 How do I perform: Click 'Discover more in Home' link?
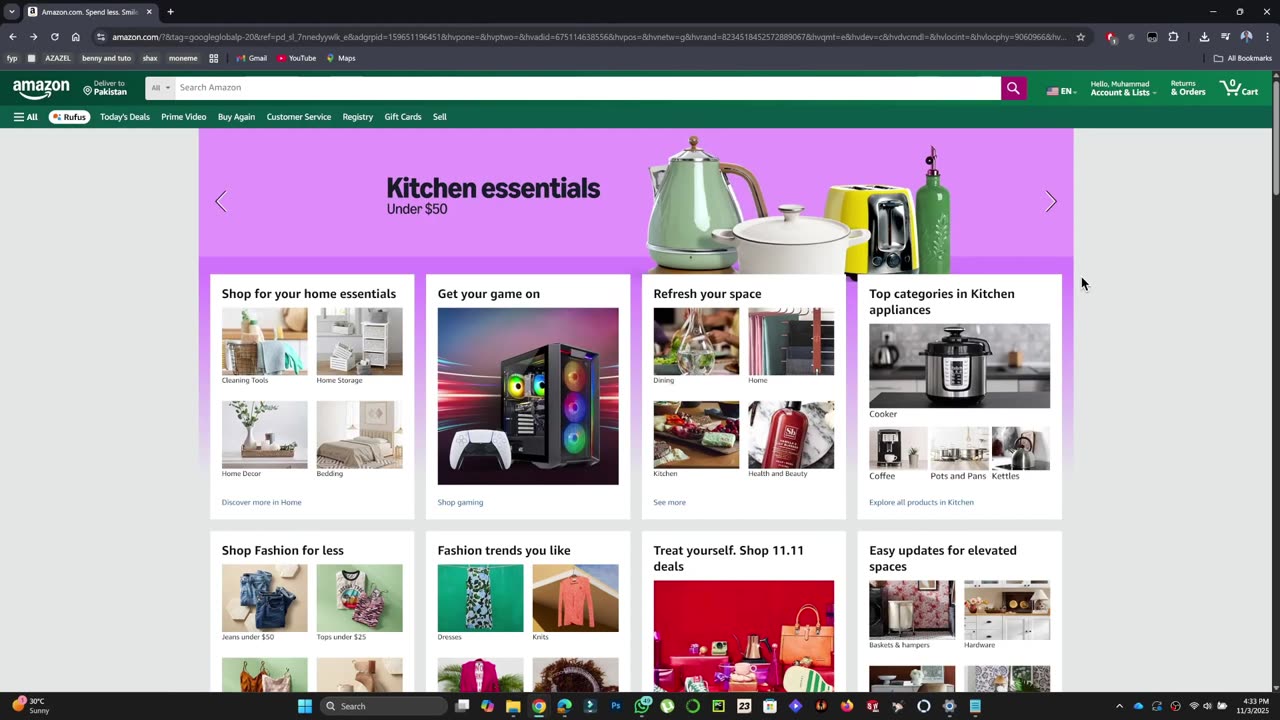(261, 502)
